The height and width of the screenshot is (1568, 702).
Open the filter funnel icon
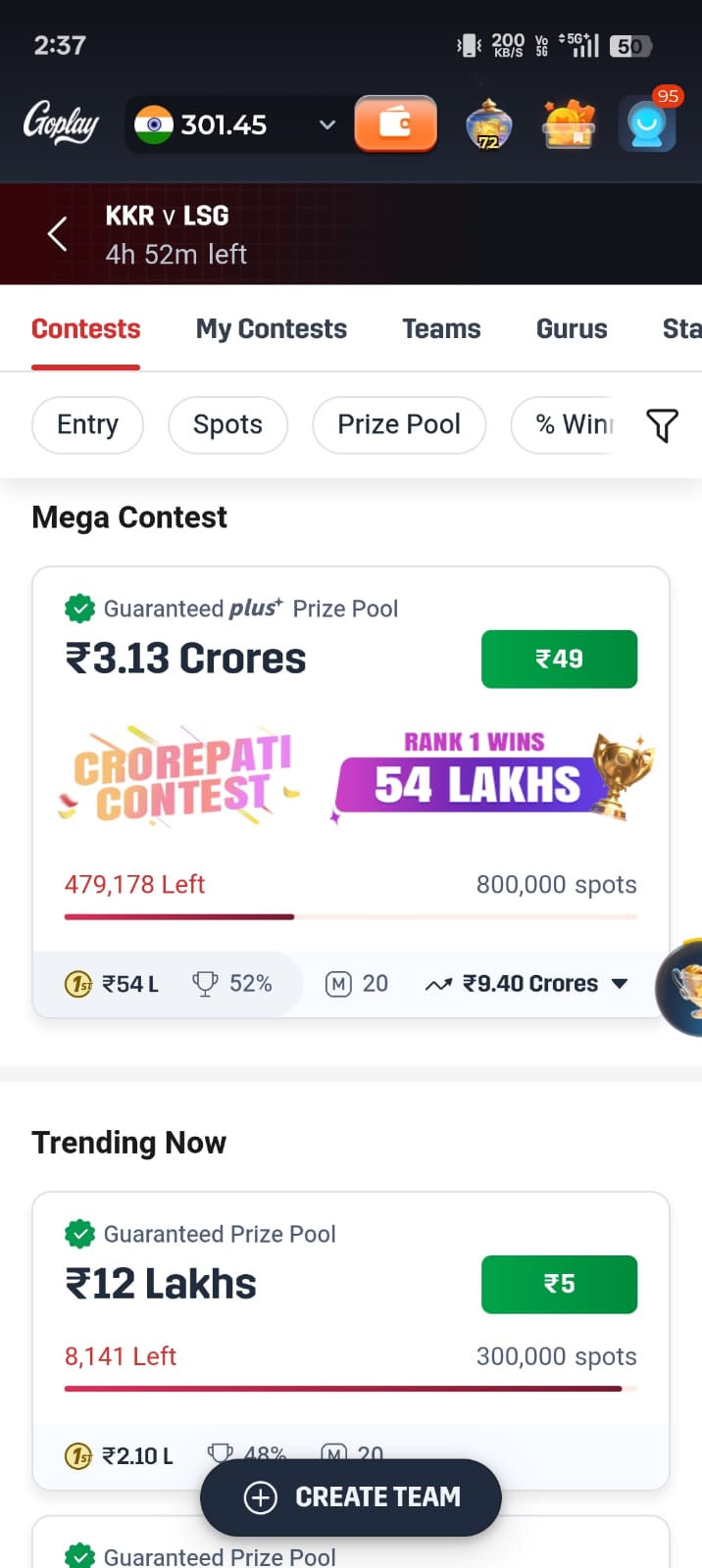click(662, 425)
